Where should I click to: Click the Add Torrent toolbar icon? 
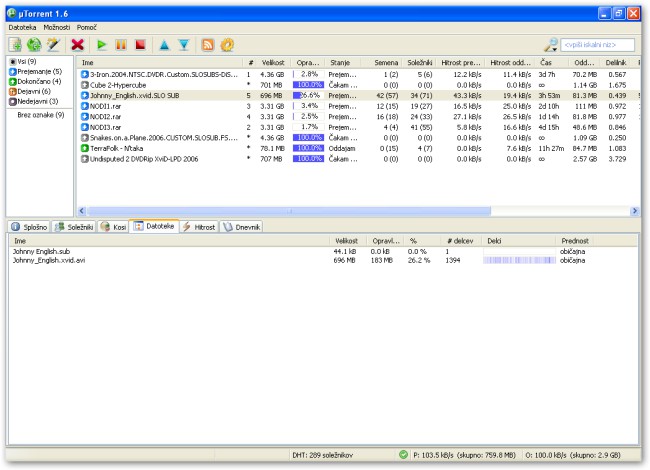pos(15,44)
